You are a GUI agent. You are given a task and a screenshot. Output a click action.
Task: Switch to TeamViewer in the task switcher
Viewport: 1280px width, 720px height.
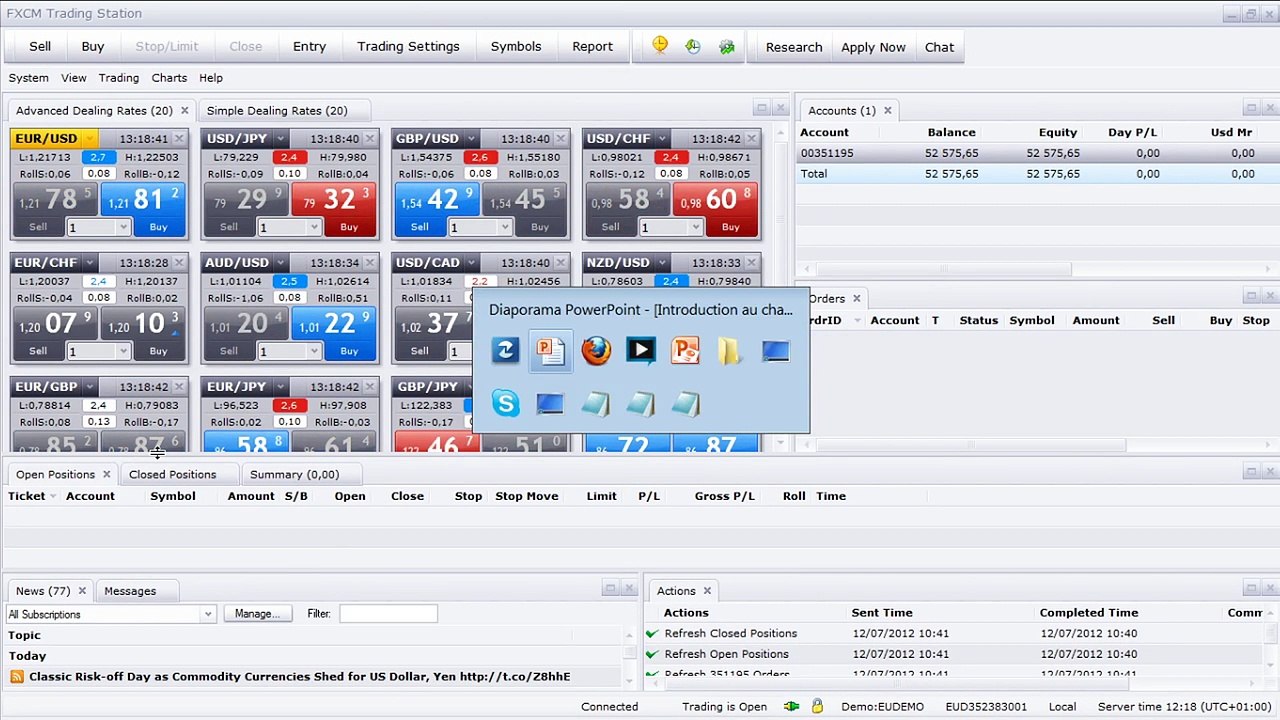pos(506,350)
